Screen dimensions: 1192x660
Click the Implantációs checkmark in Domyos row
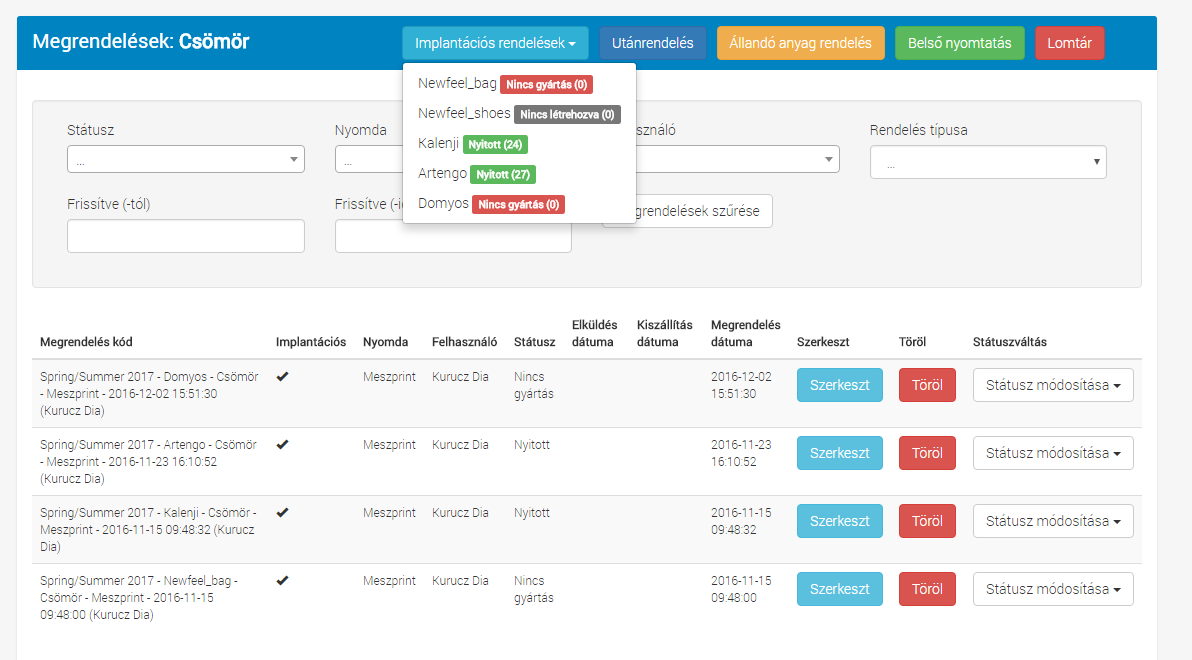(x=283, y=377)
